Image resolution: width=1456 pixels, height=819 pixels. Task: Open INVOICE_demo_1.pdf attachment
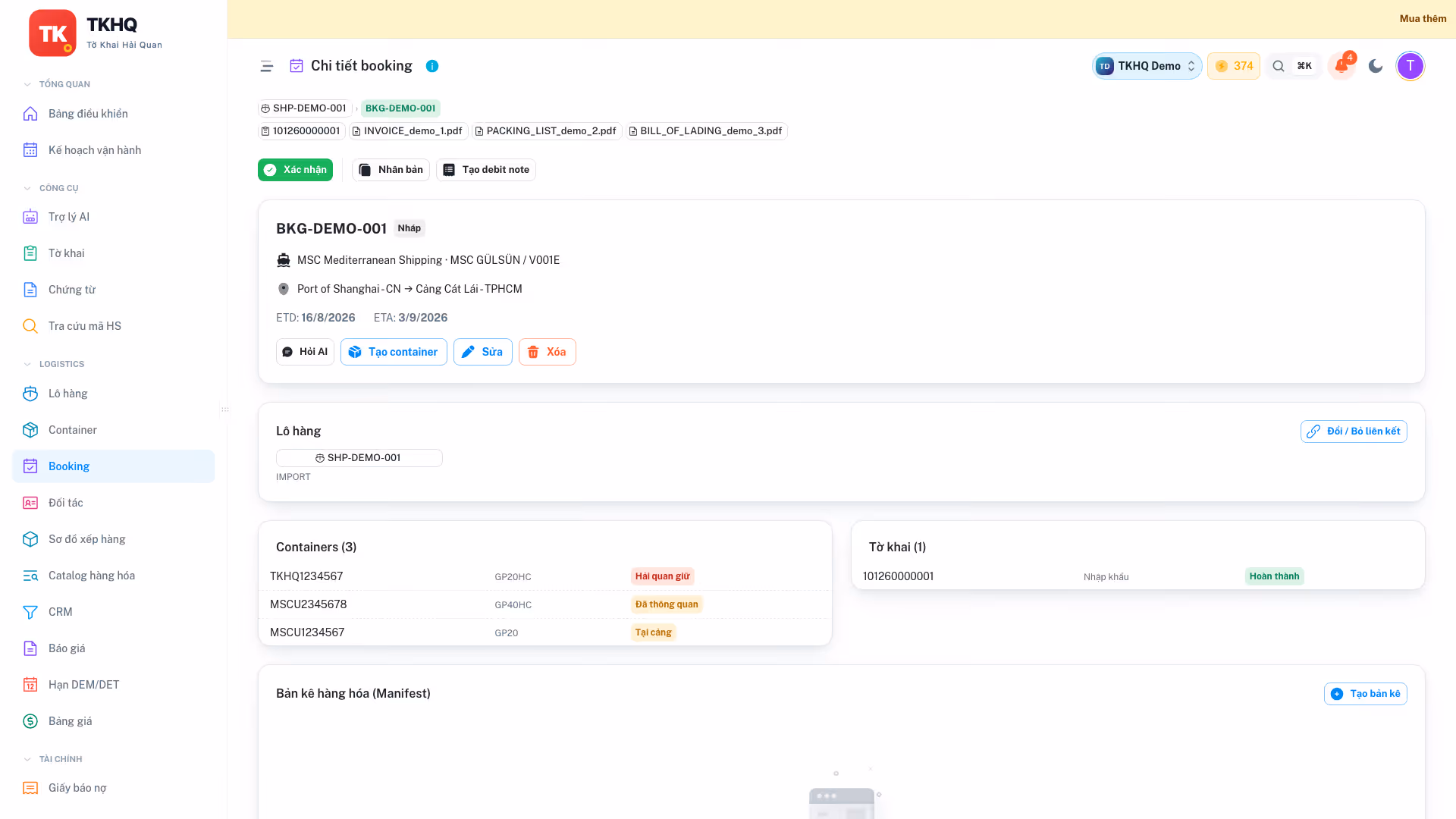pyautogui.click(x=408, y=131)
